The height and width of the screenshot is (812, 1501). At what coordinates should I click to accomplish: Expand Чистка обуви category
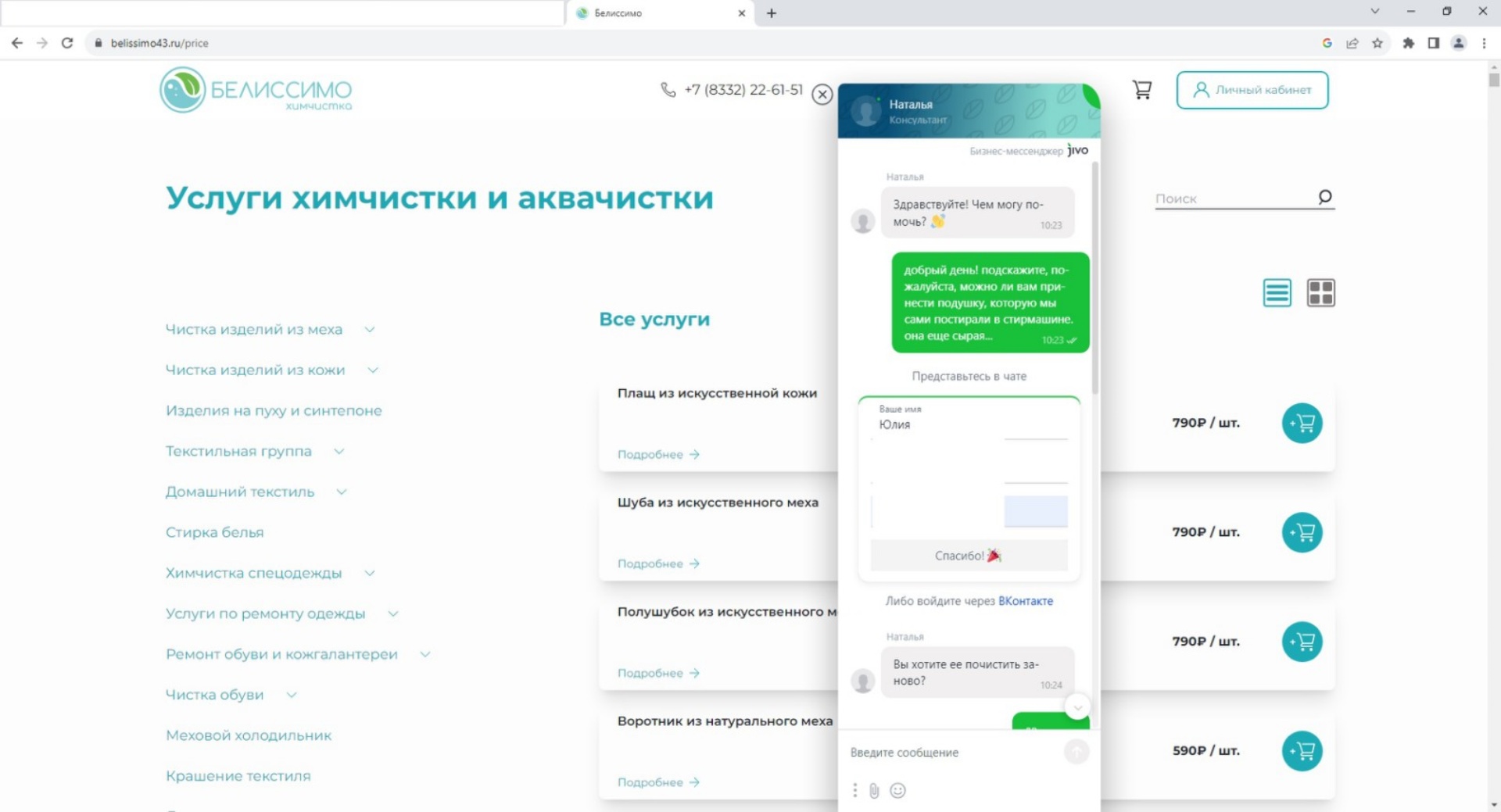coord(292,696)
